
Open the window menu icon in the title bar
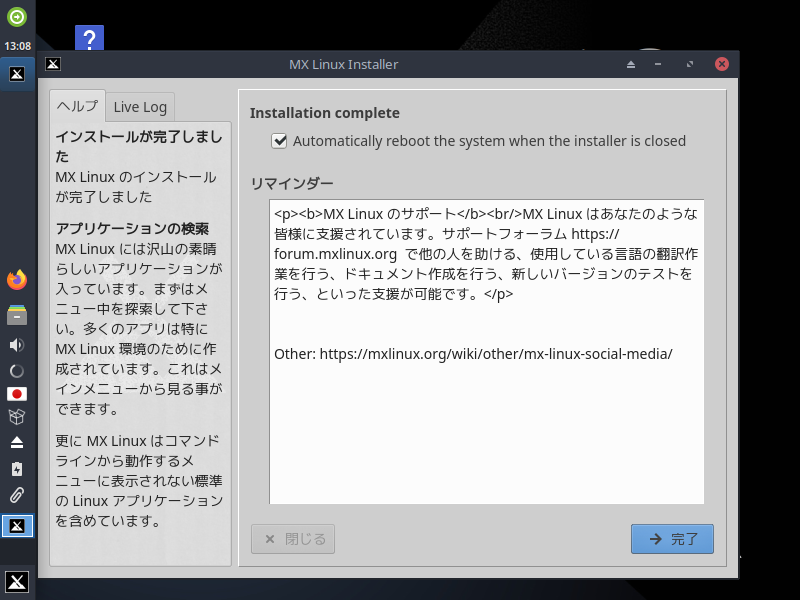(53, 64)
